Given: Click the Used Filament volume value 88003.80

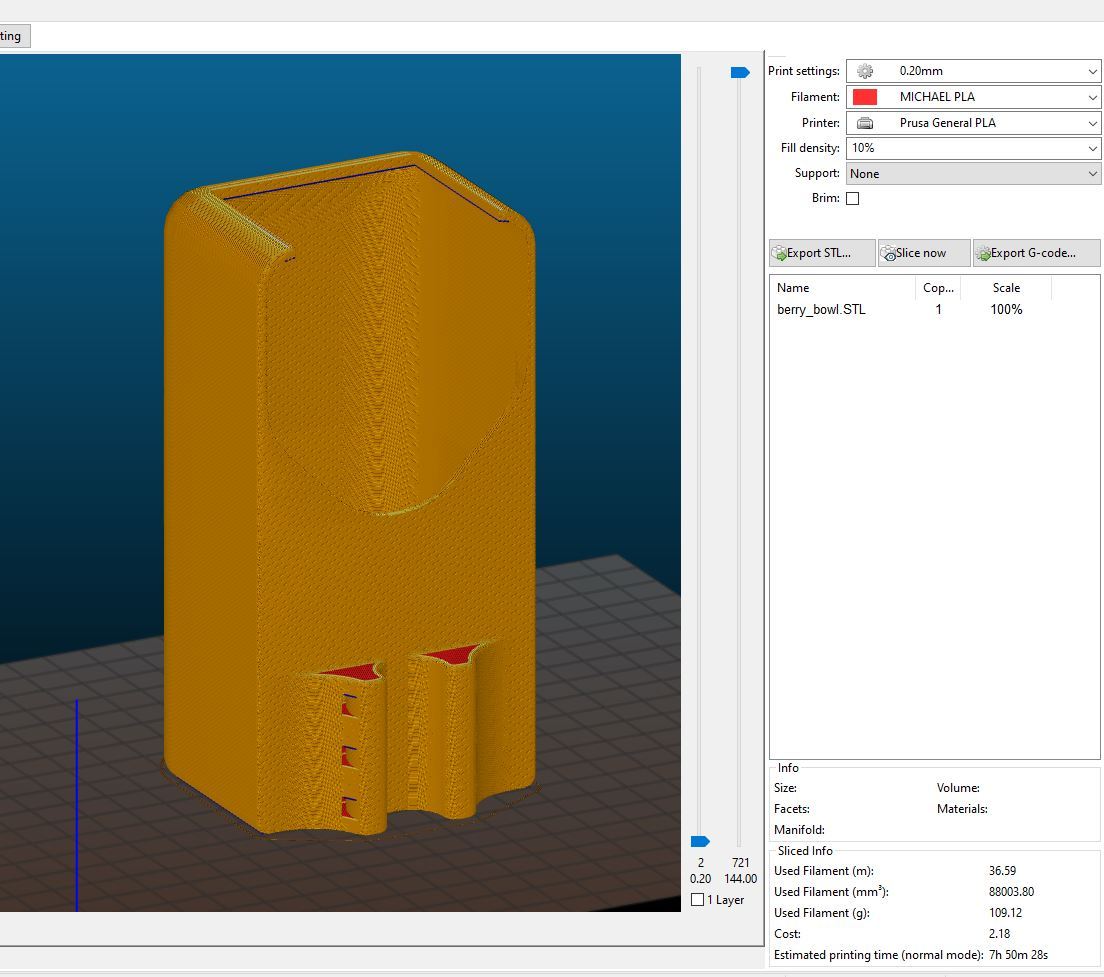Looking at the screenshot, I should (1011, 892).
